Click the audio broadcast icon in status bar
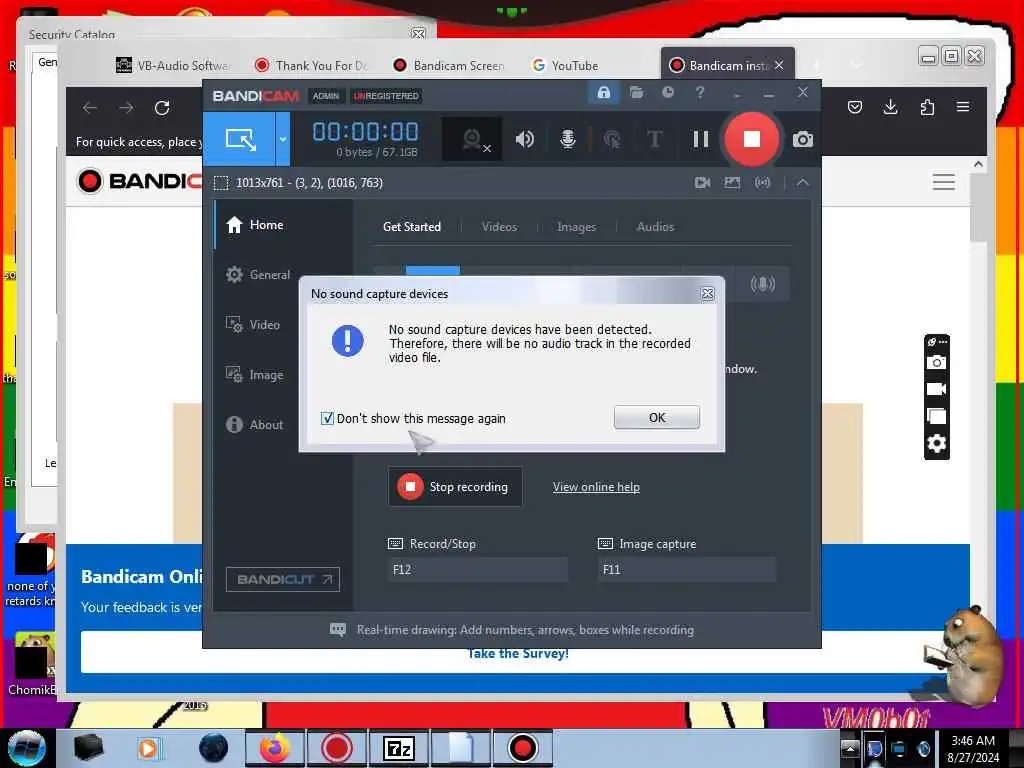Image resolution: width=1024 pixels, height=768 pixels. tap(762, 183)
